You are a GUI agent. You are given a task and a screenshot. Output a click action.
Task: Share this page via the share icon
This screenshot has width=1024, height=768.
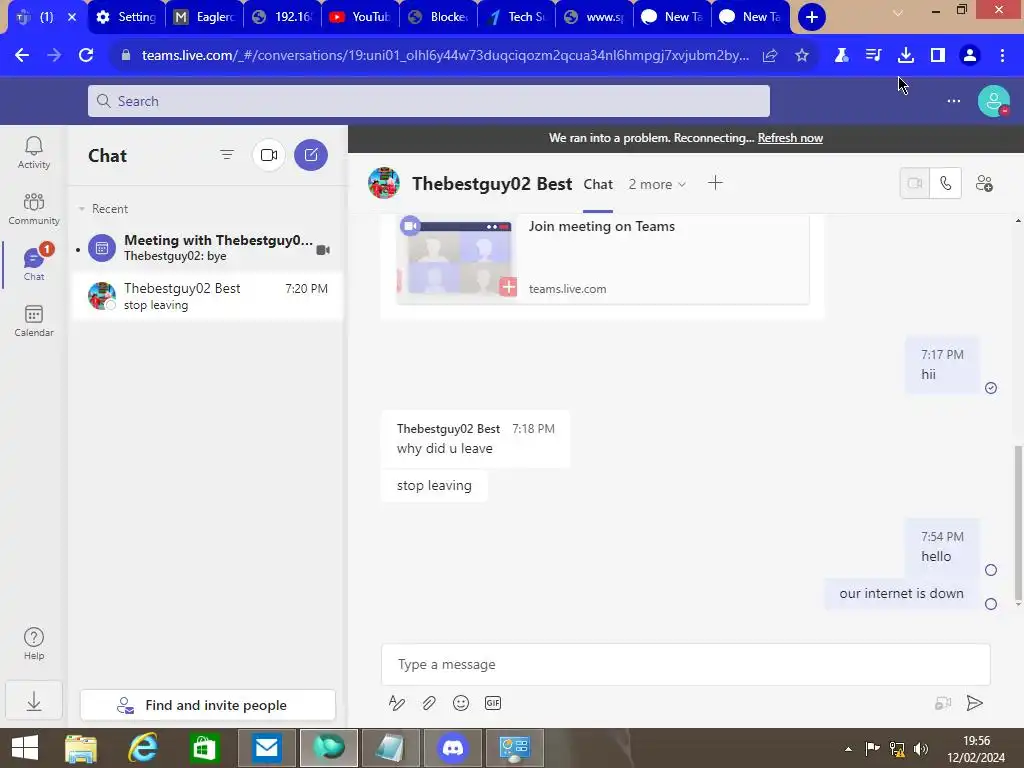pyautogui.click(x=770, y=56)
